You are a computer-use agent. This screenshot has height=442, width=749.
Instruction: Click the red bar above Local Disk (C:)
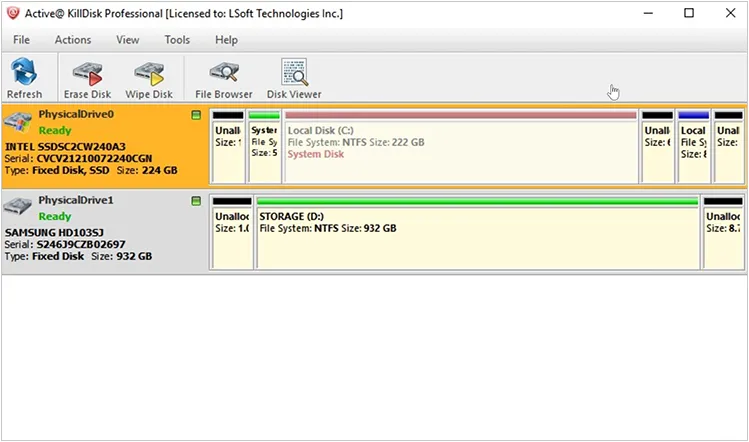click(461, 115)
